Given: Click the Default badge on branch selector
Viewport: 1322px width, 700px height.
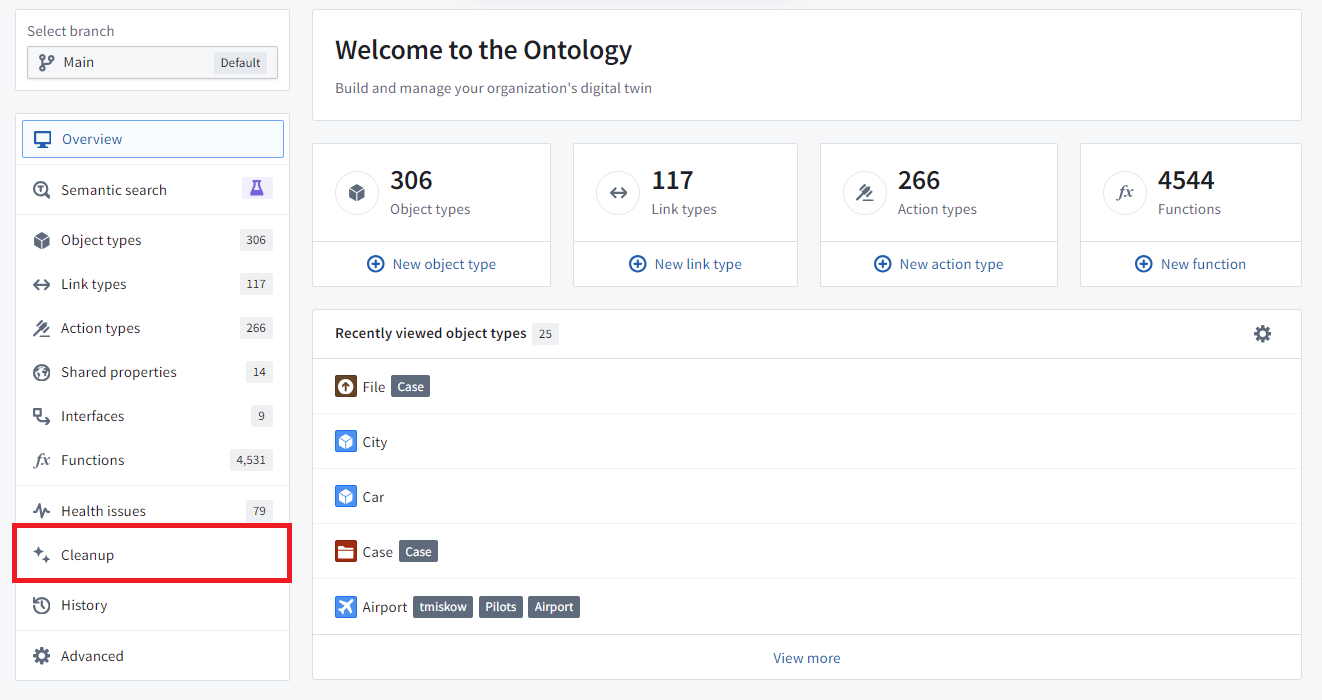Looking at the screenshot, I should [241, 62].
